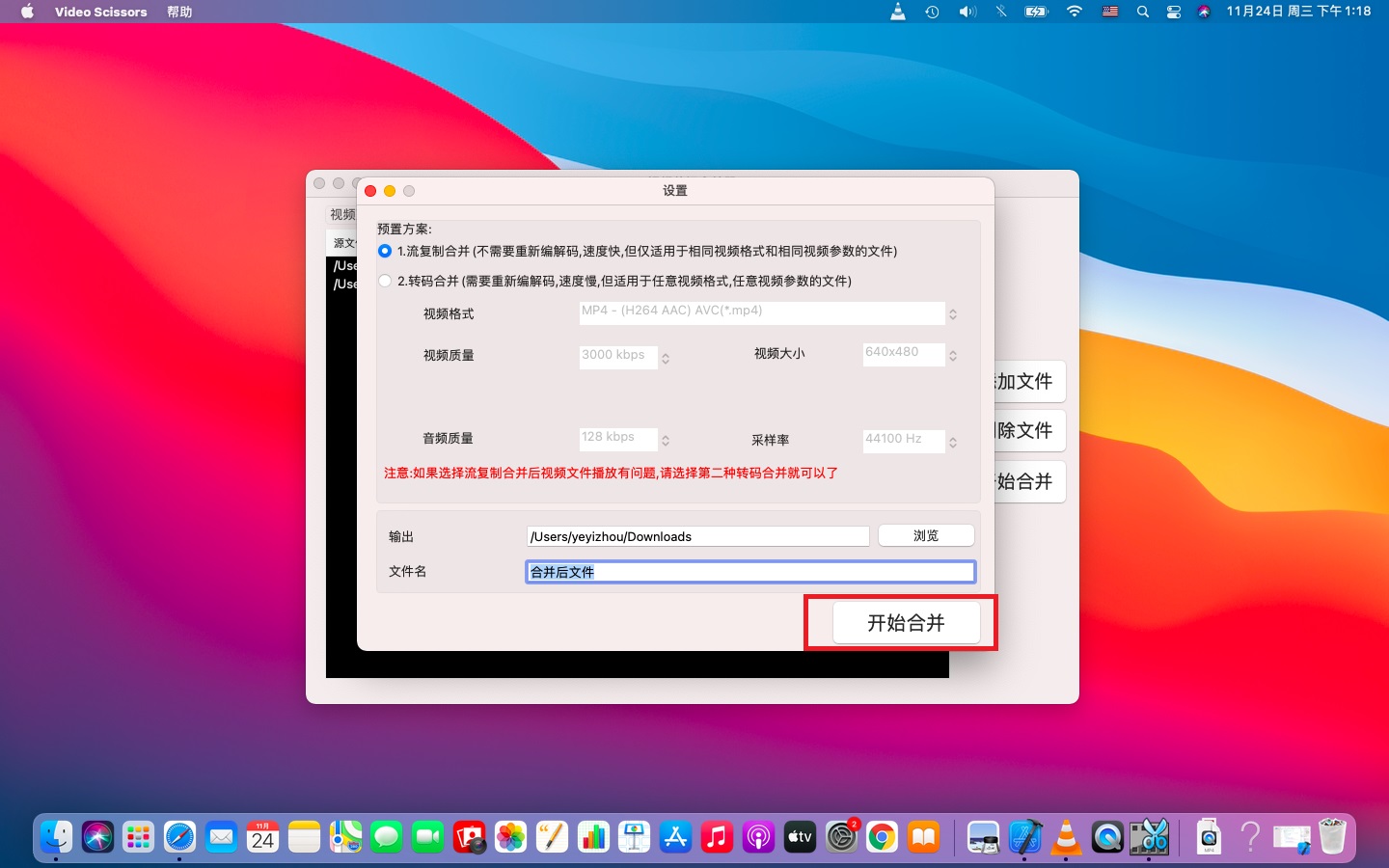
Task: Open Spotlight search in menu bar
Action: click(x=1143, y=12)
